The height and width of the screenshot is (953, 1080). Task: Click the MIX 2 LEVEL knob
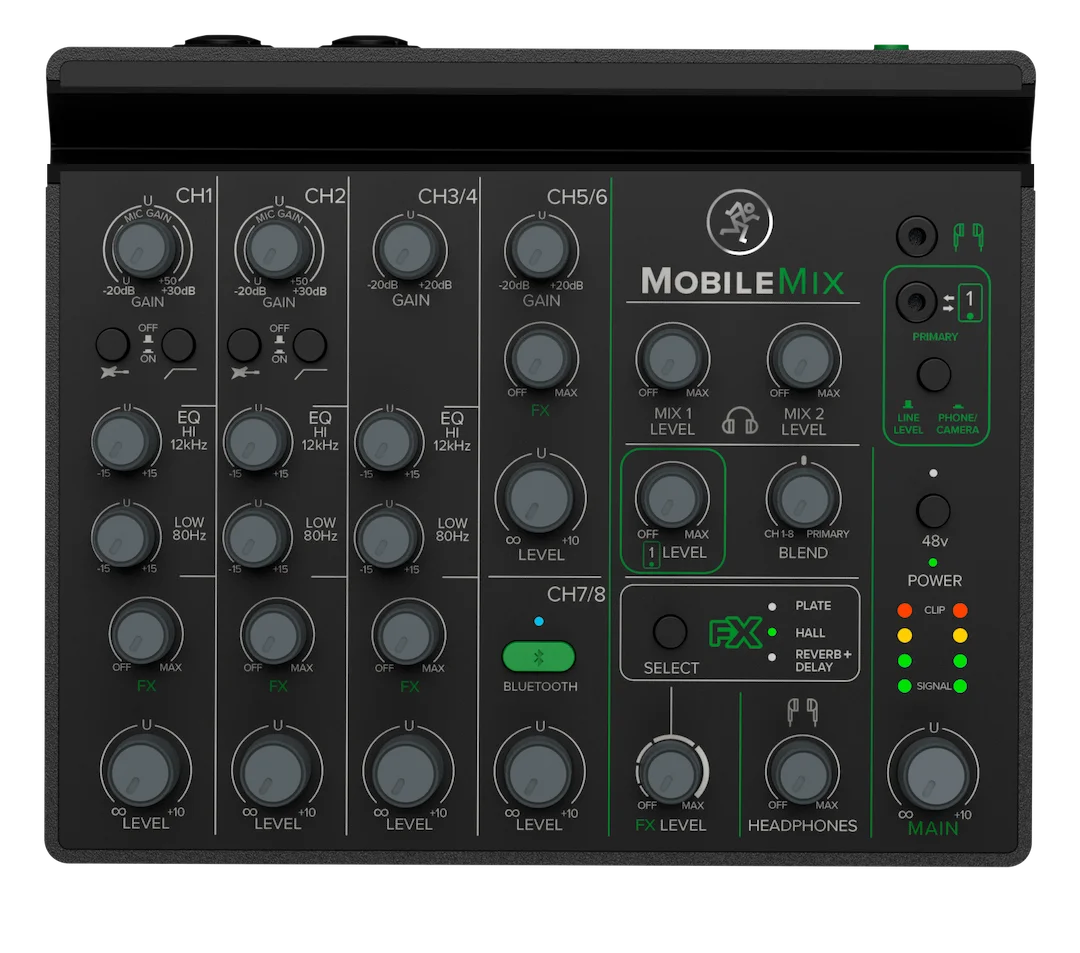pos(803,357)
